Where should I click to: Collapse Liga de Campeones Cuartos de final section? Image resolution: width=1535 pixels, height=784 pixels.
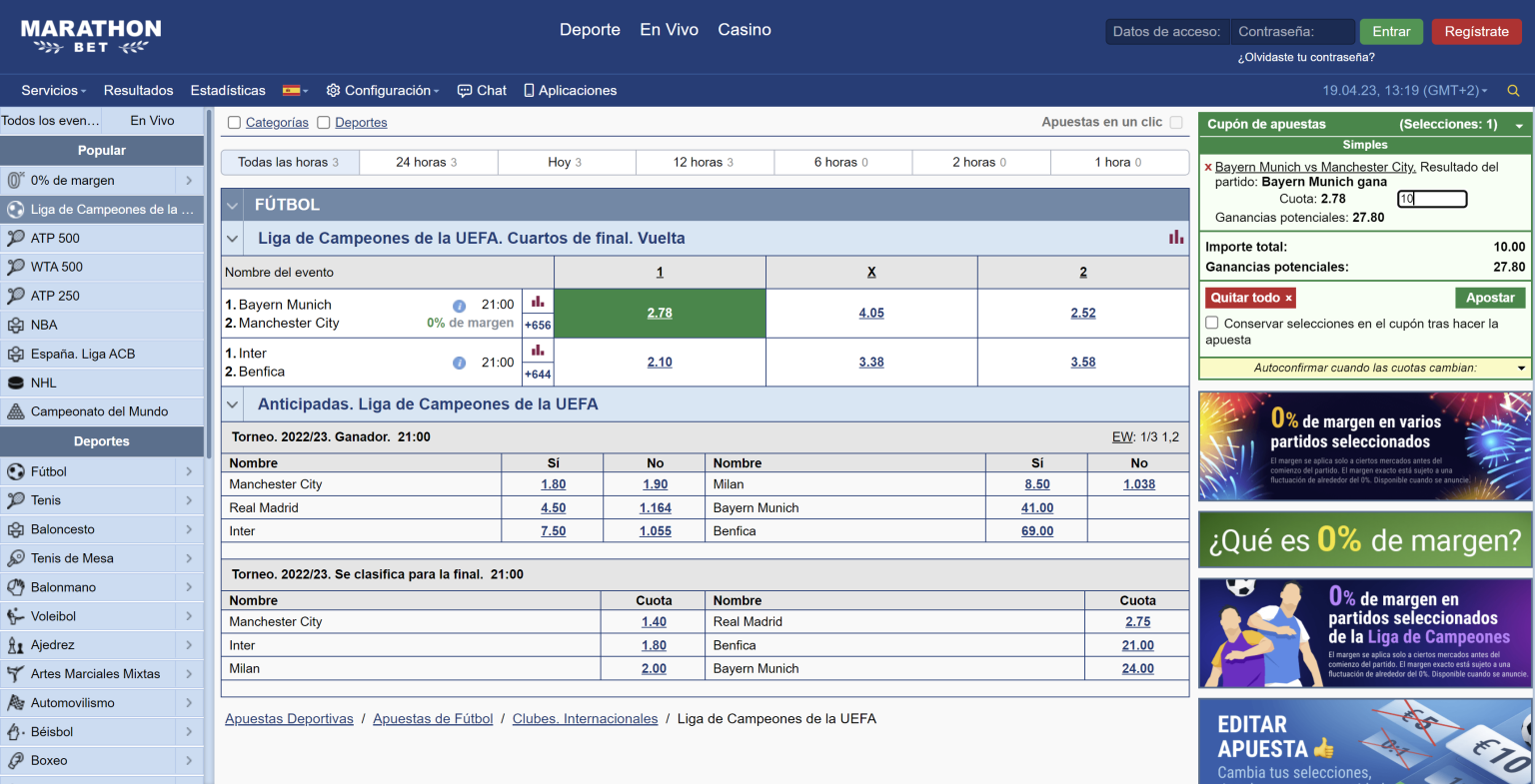pyautogui.click(x=233, y=239)
